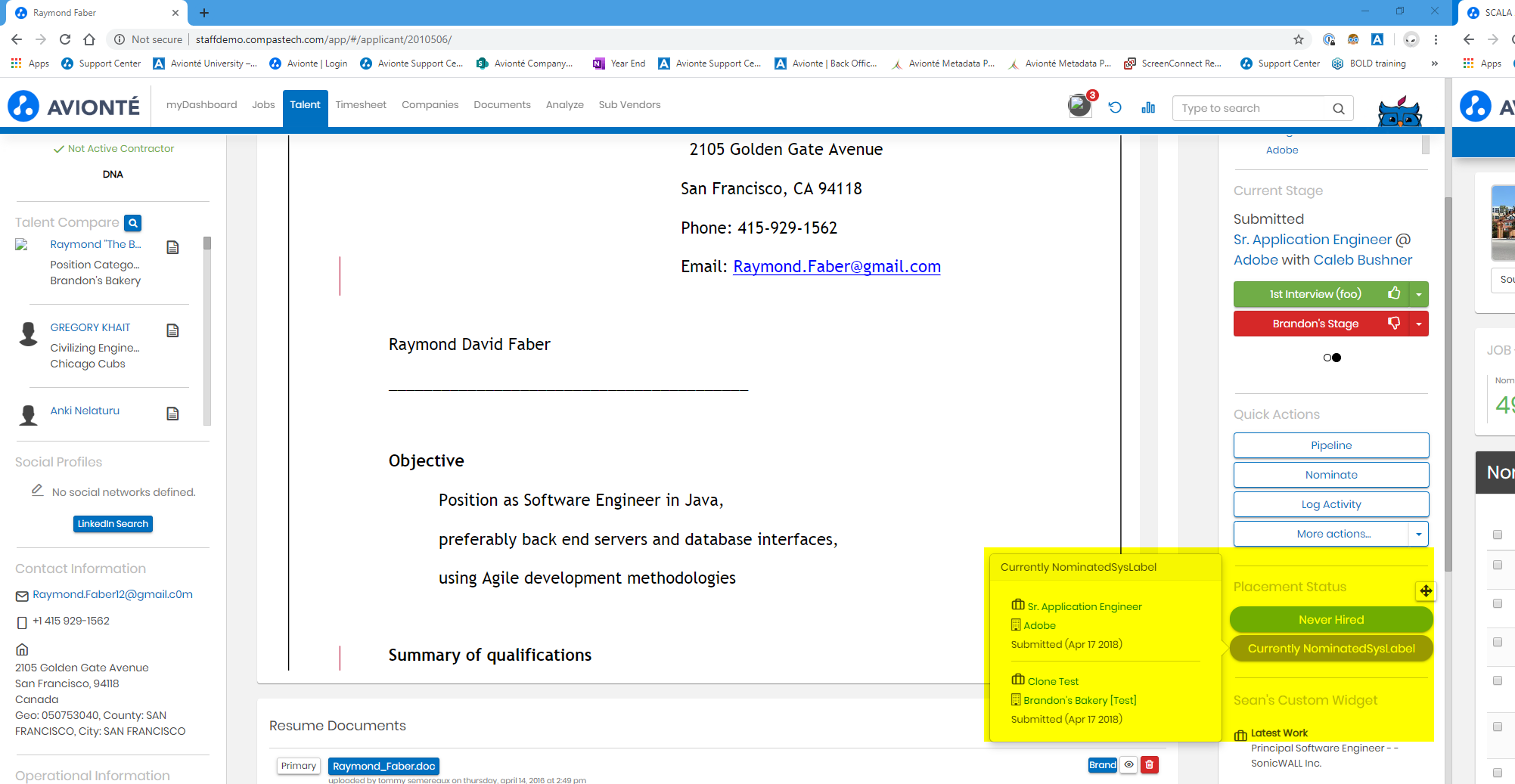Approve 1st Interview (foo) with thumbs-up icon
The height and width of the screenshot is (784, 1515).
(1394, 294)
